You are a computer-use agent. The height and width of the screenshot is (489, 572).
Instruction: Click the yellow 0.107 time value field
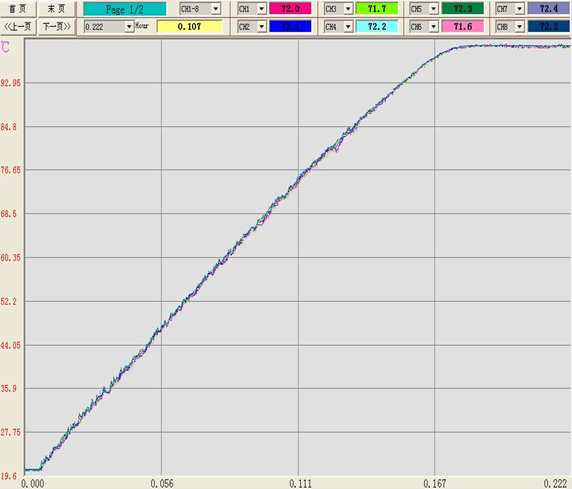tap(189, 26)
